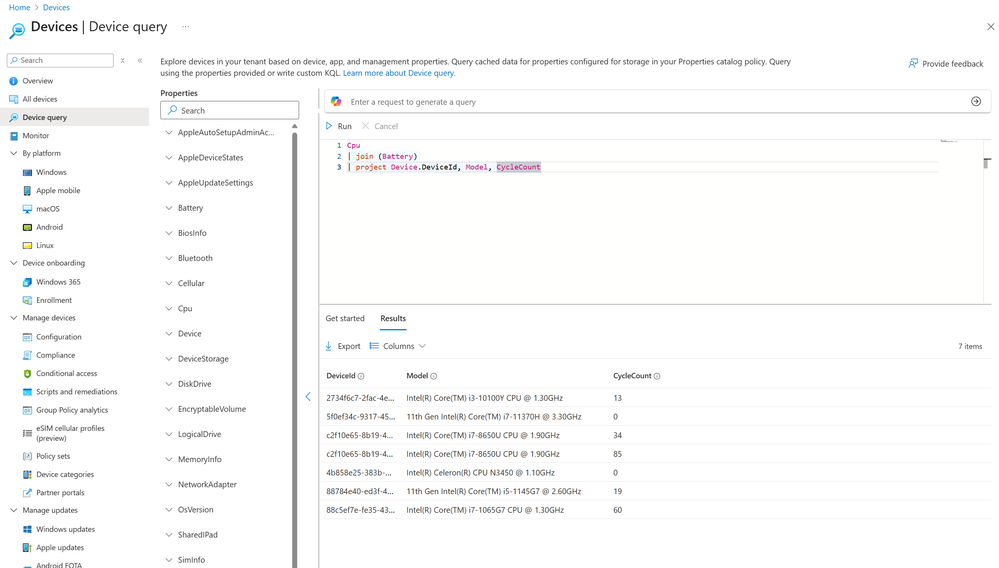
Task: Click the sidebar Search field
Action: [60, 60]
